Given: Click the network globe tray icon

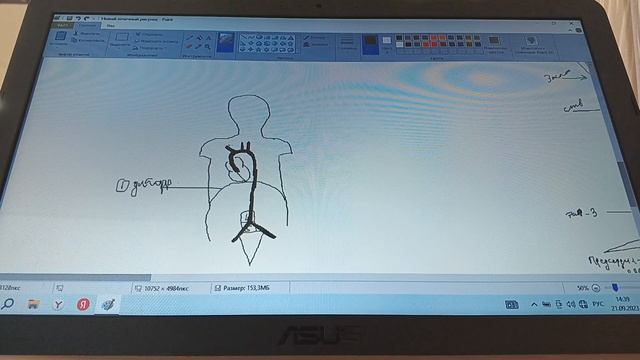Looking at the screenshot, I should (583, 304).
